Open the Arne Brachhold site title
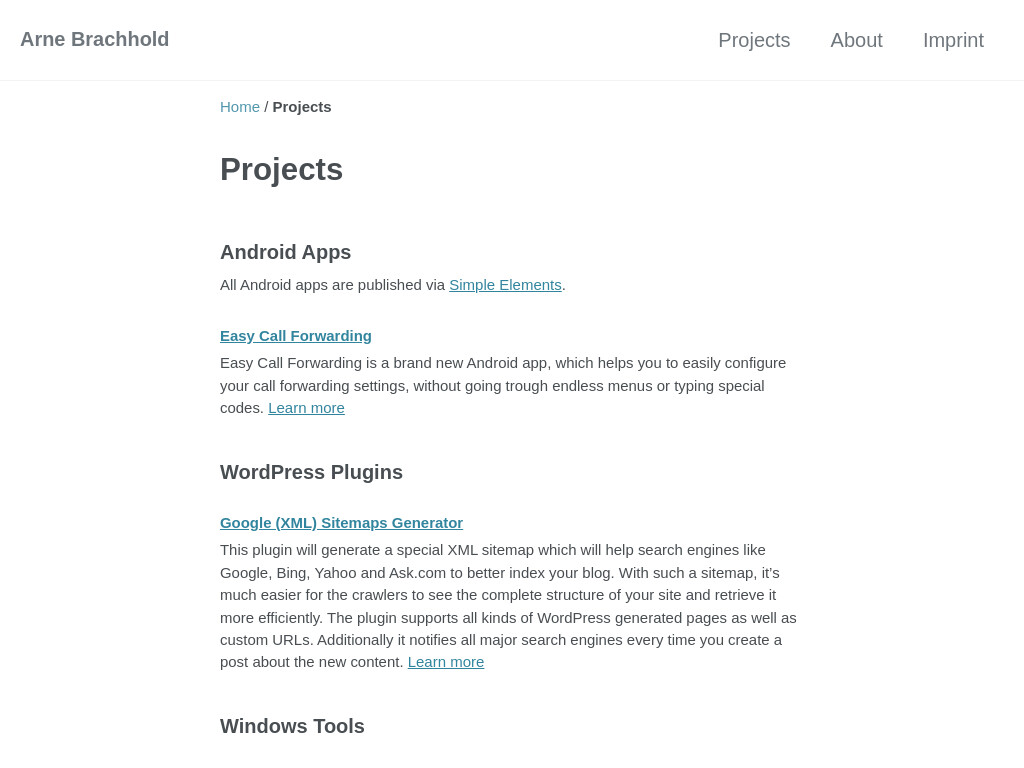Screen dimensions: 1024x768 tap(95, 39)
